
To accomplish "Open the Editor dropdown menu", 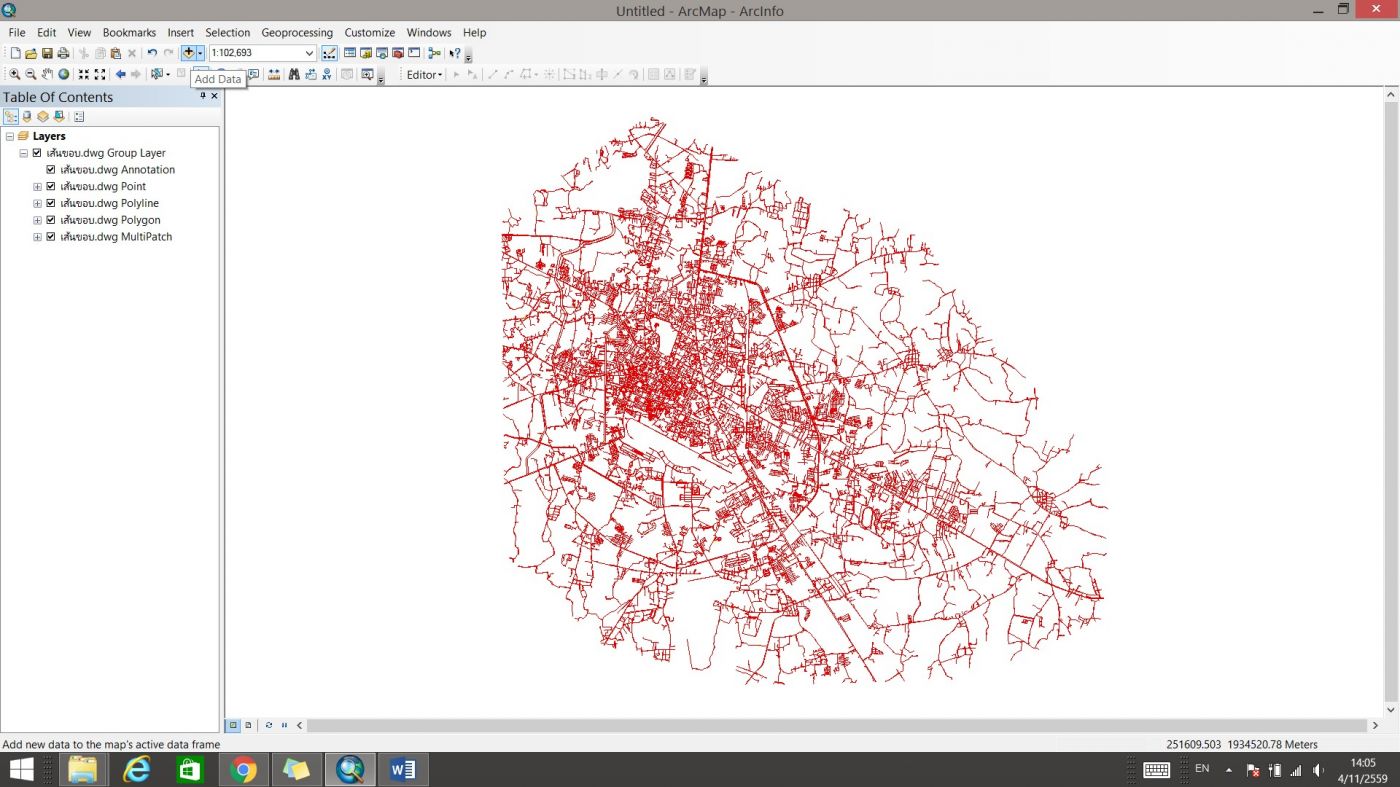I will coord(424,75).
